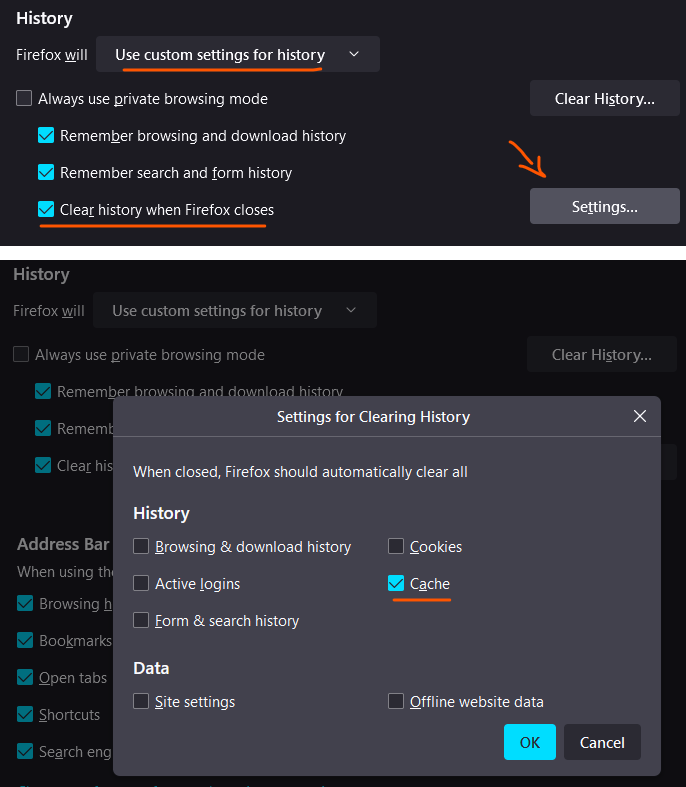Tick 'Offline website data' checkbox
The width and height of the screenshot is (686, 787).
[396, 701]
